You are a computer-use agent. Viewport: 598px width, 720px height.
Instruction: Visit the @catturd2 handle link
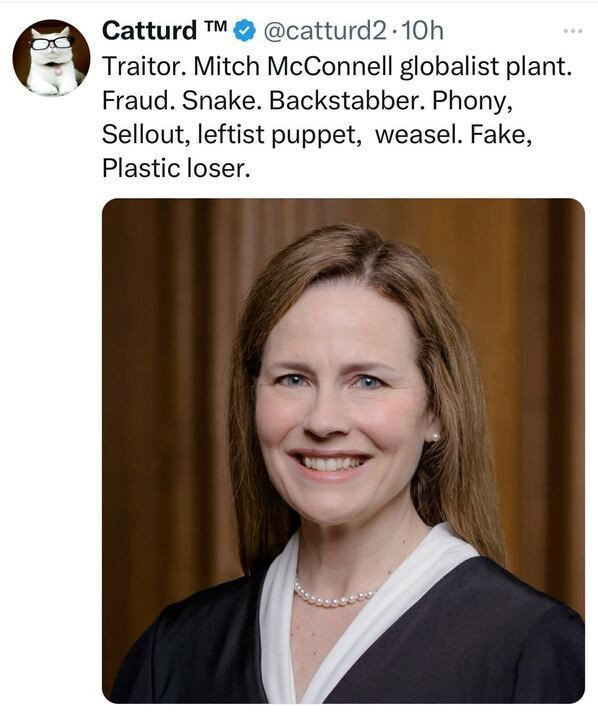(325, 31)
